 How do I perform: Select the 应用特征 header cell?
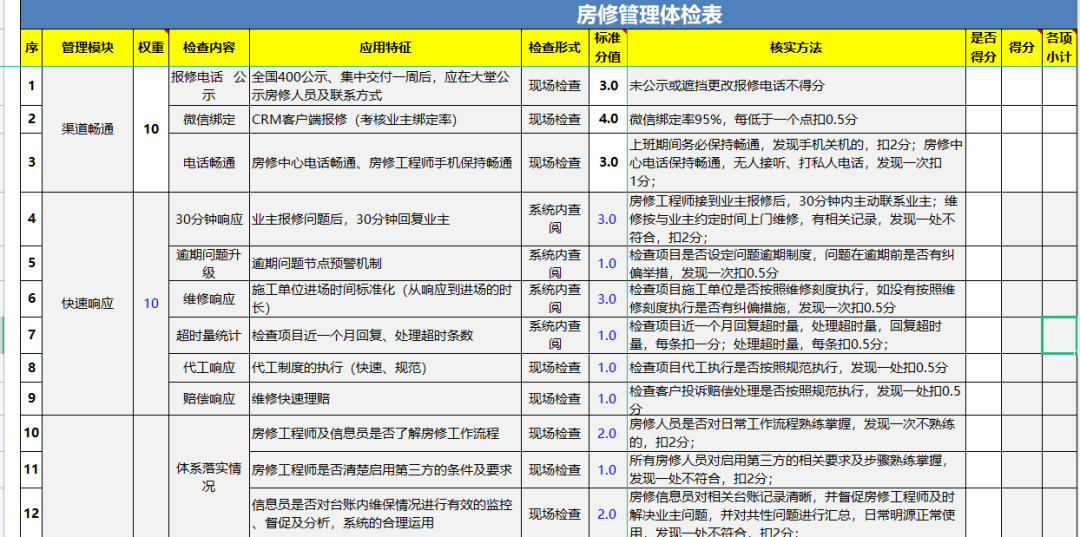[386, 48]
